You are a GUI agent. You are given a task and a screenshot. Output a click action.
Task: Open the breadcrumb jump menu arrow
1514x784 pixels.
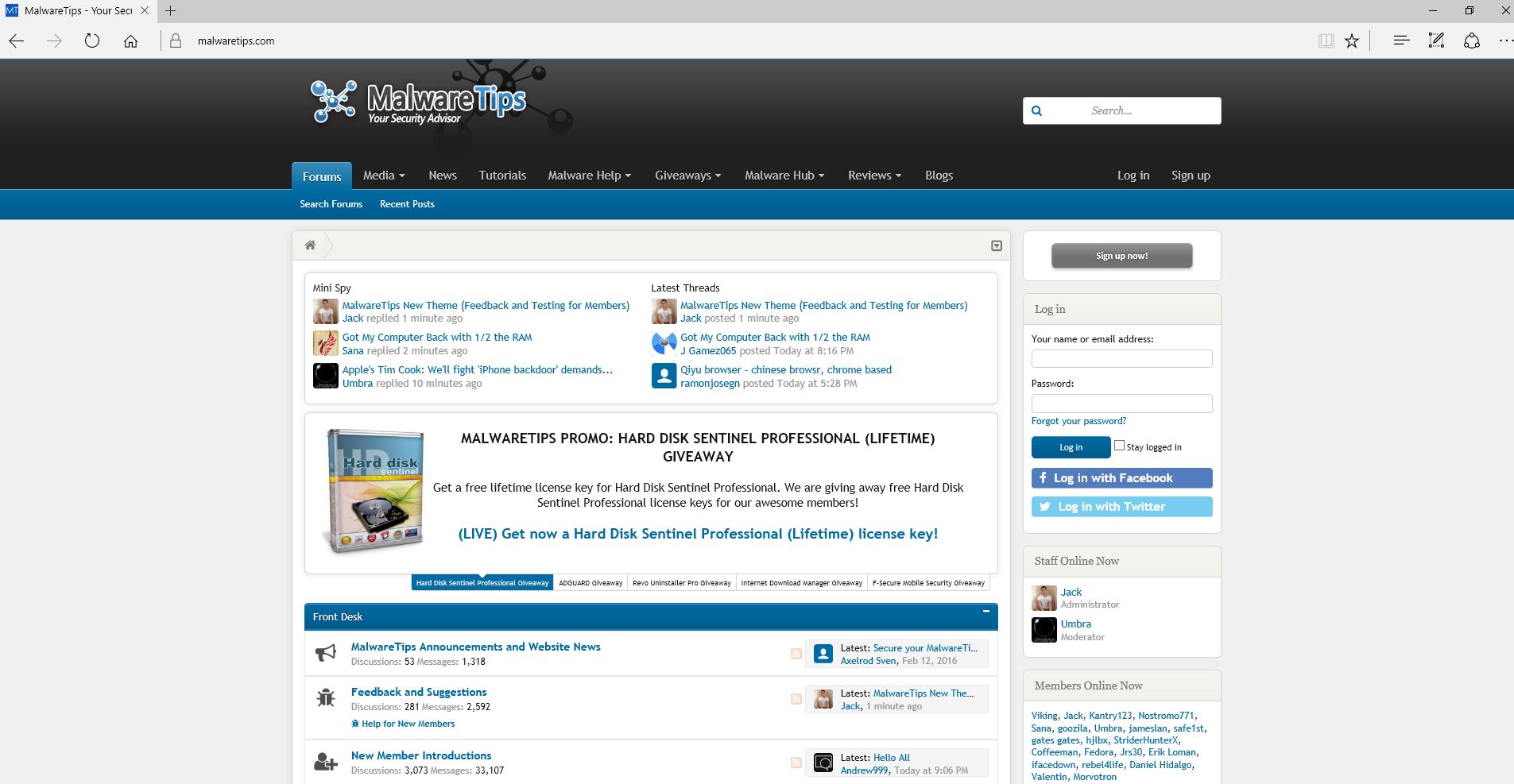pyautogui.click(x=997, y=246)
